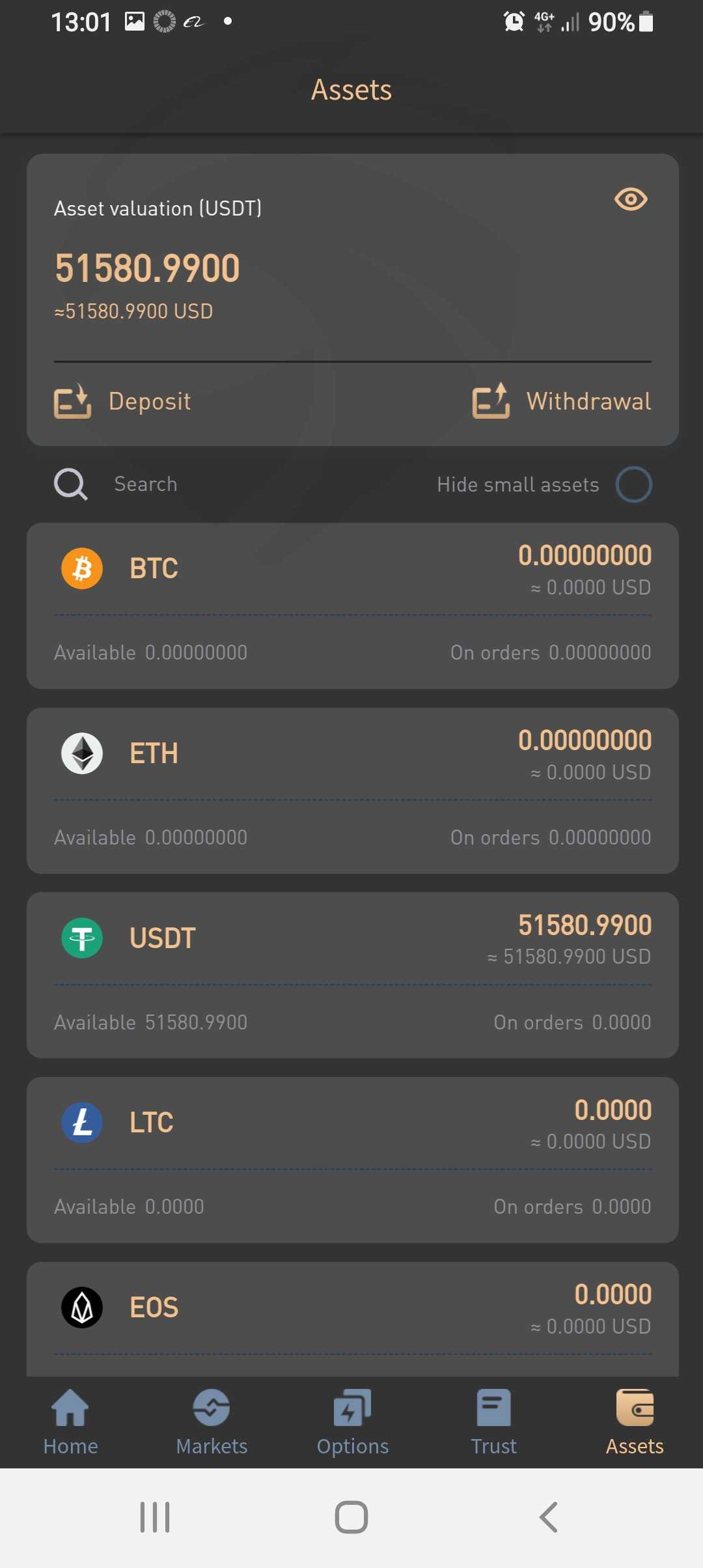Image resolution: width=703 pixels, height=1568 pixels.
Task: Toggle asset valuation visibility eye icon
Action: [x=631, y=199]
